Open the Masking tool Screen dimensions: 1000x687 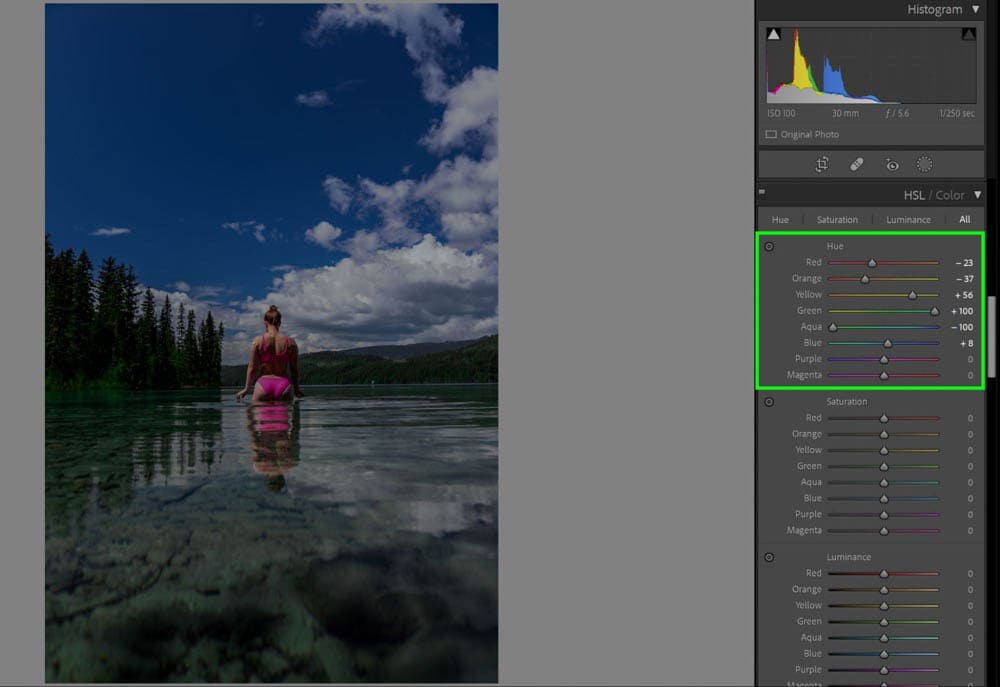click(x=925, y=165)
